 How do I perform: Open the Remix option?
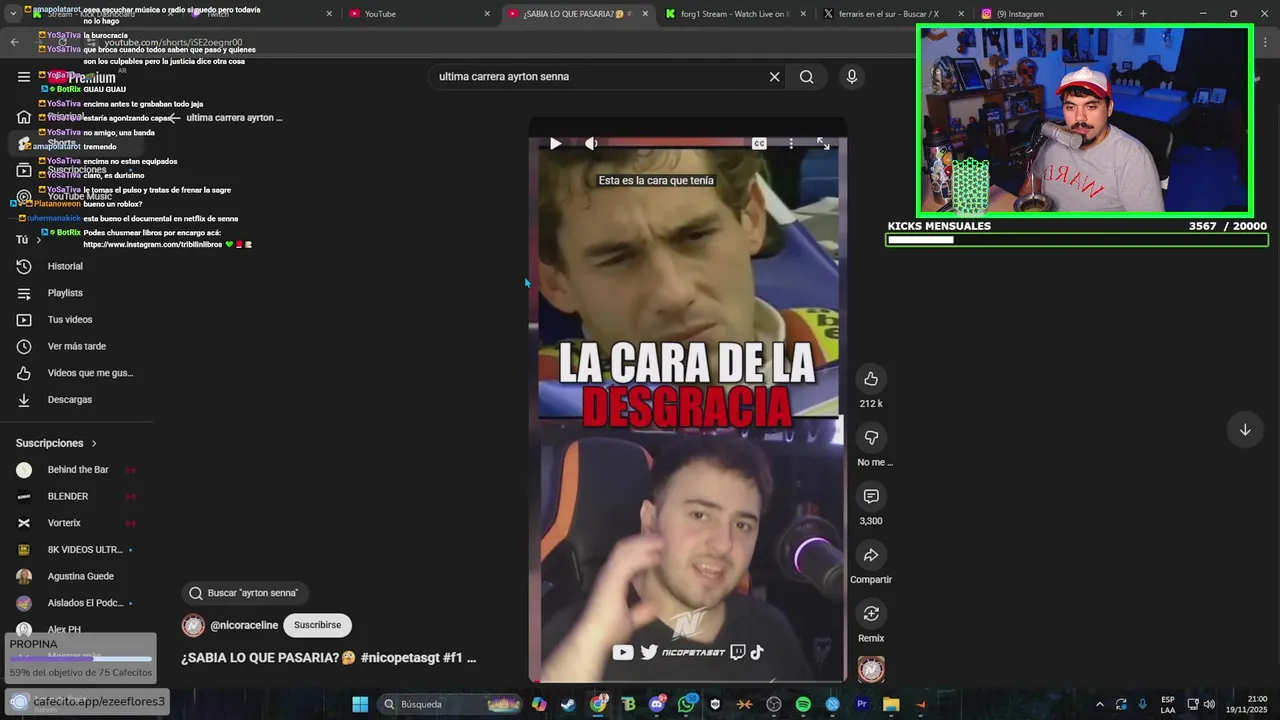click(871, 613)
